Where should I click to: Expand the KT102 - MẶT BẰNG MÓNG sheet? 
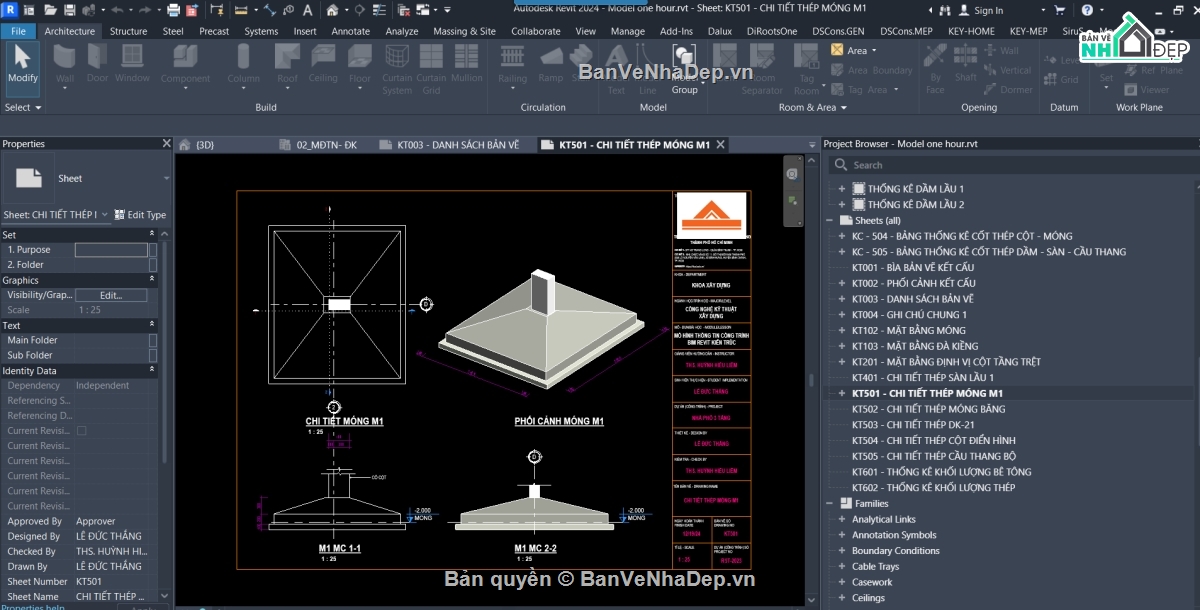click(841, 330)
